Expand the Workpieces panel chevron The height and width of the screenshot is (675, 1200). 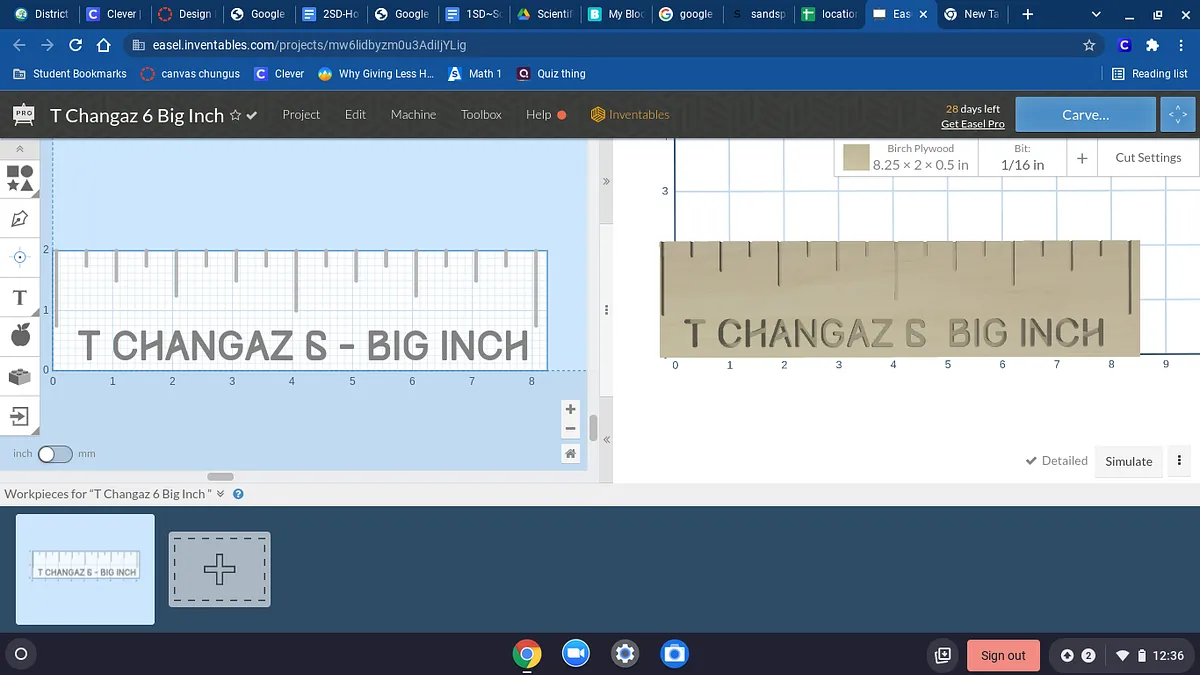pyautogui.click(x=221, y=494)
